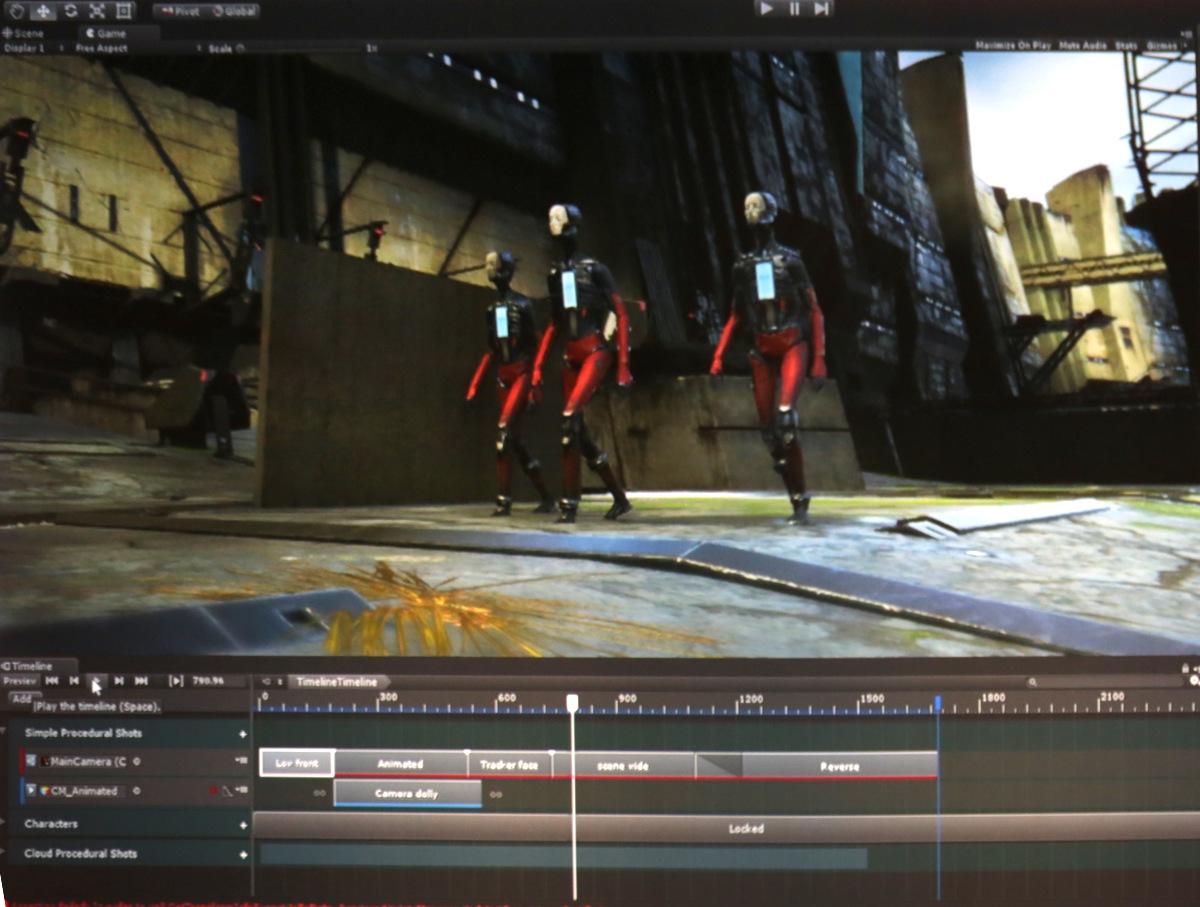The image size is (1200, 907).
Task: Open MainCamera binding object picker
Action: tap(137, 762)
